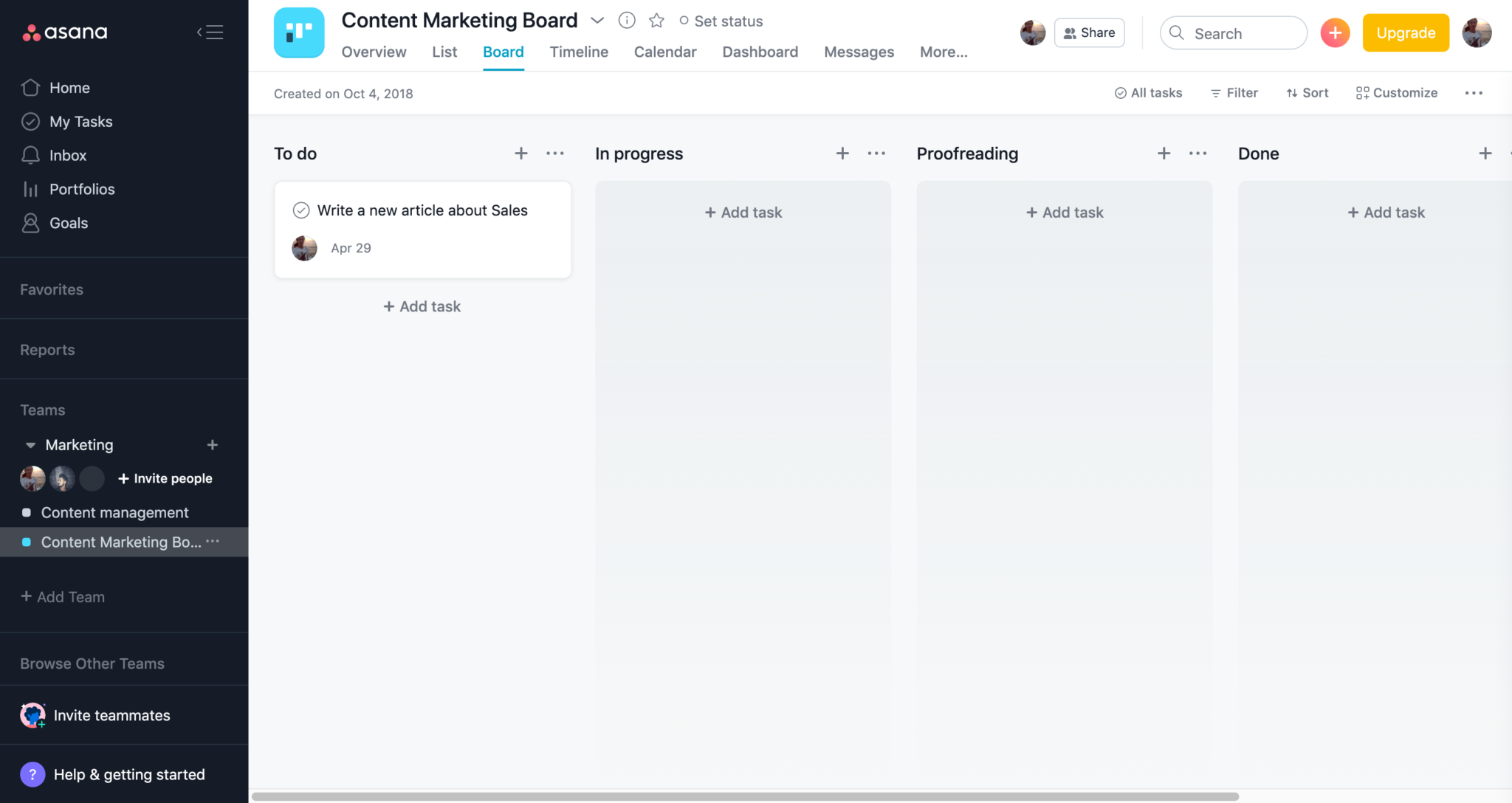Add a task with Proofreading plus icon

pos(1164,154)
